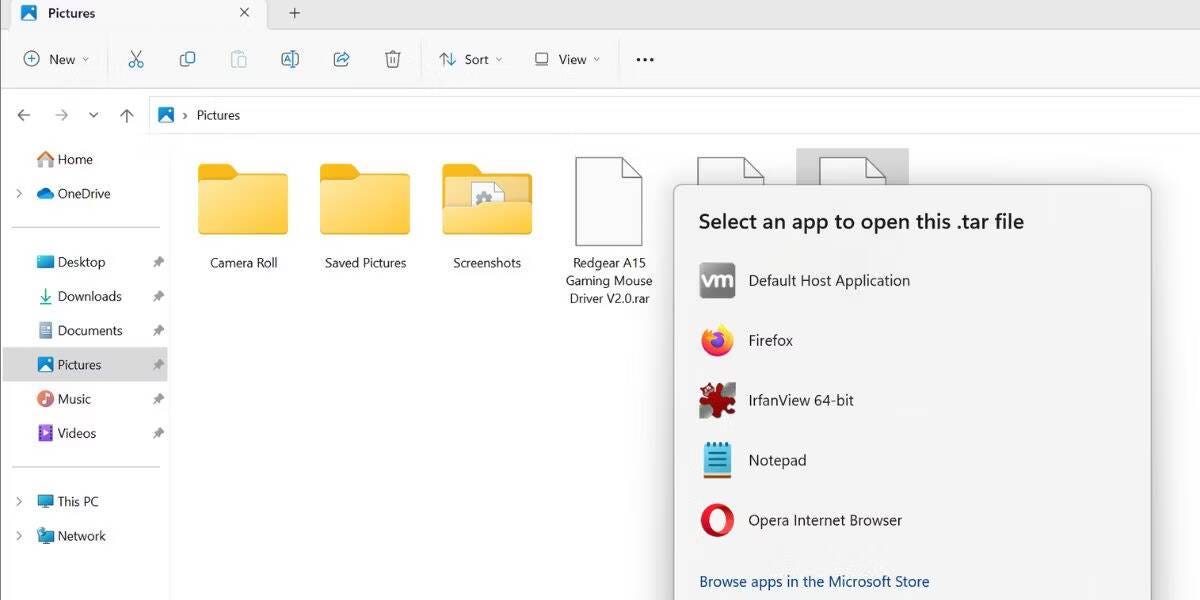This screenshot has height=600, width=1200.
Task: Open the See more ellipsis menu
Action: 644,59
